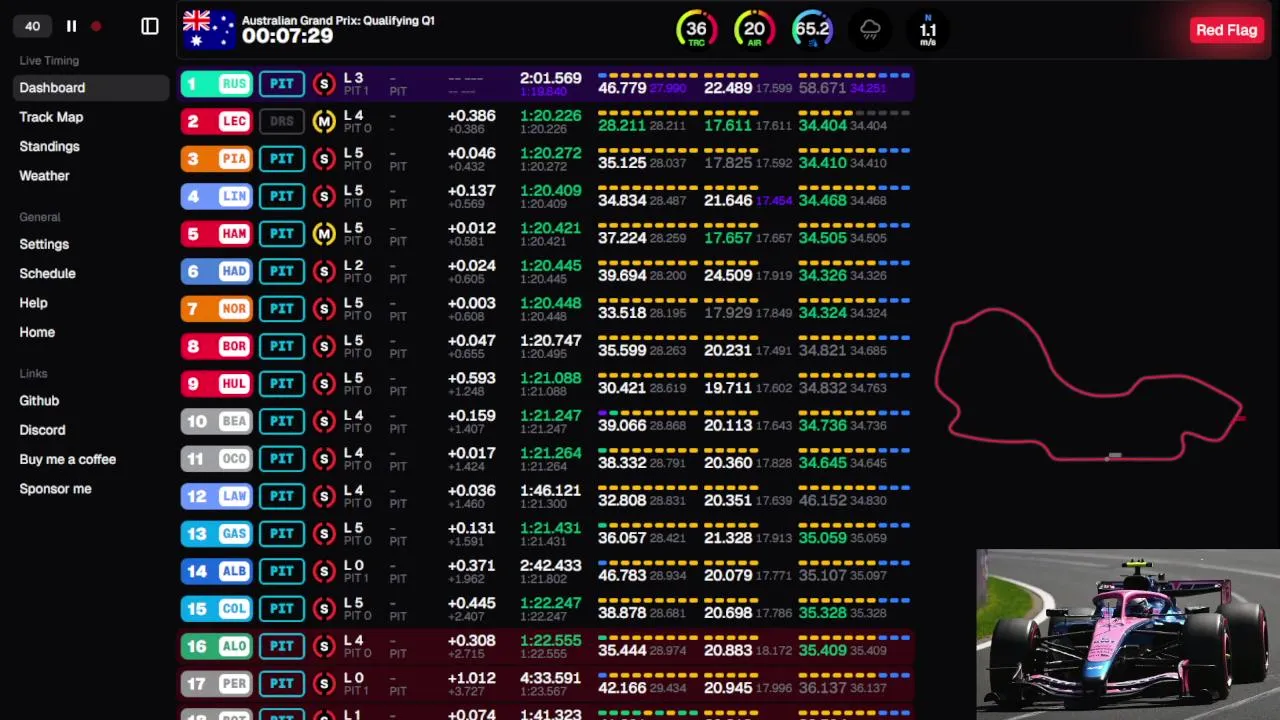Image resolution: width=1280 pixels, height=720 pixels.
Task: Click the rain cloud weather icon
Action: [870, 30]
